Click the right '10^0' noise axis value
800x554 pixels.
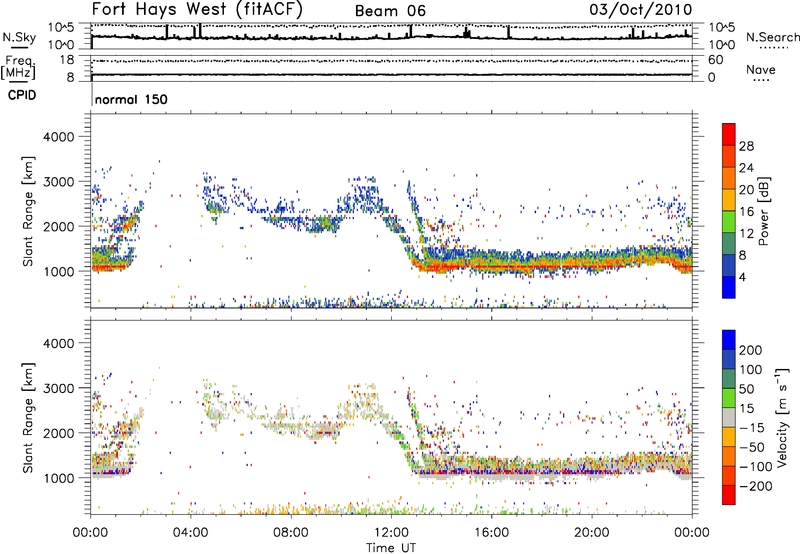click(x=721, y=45)
